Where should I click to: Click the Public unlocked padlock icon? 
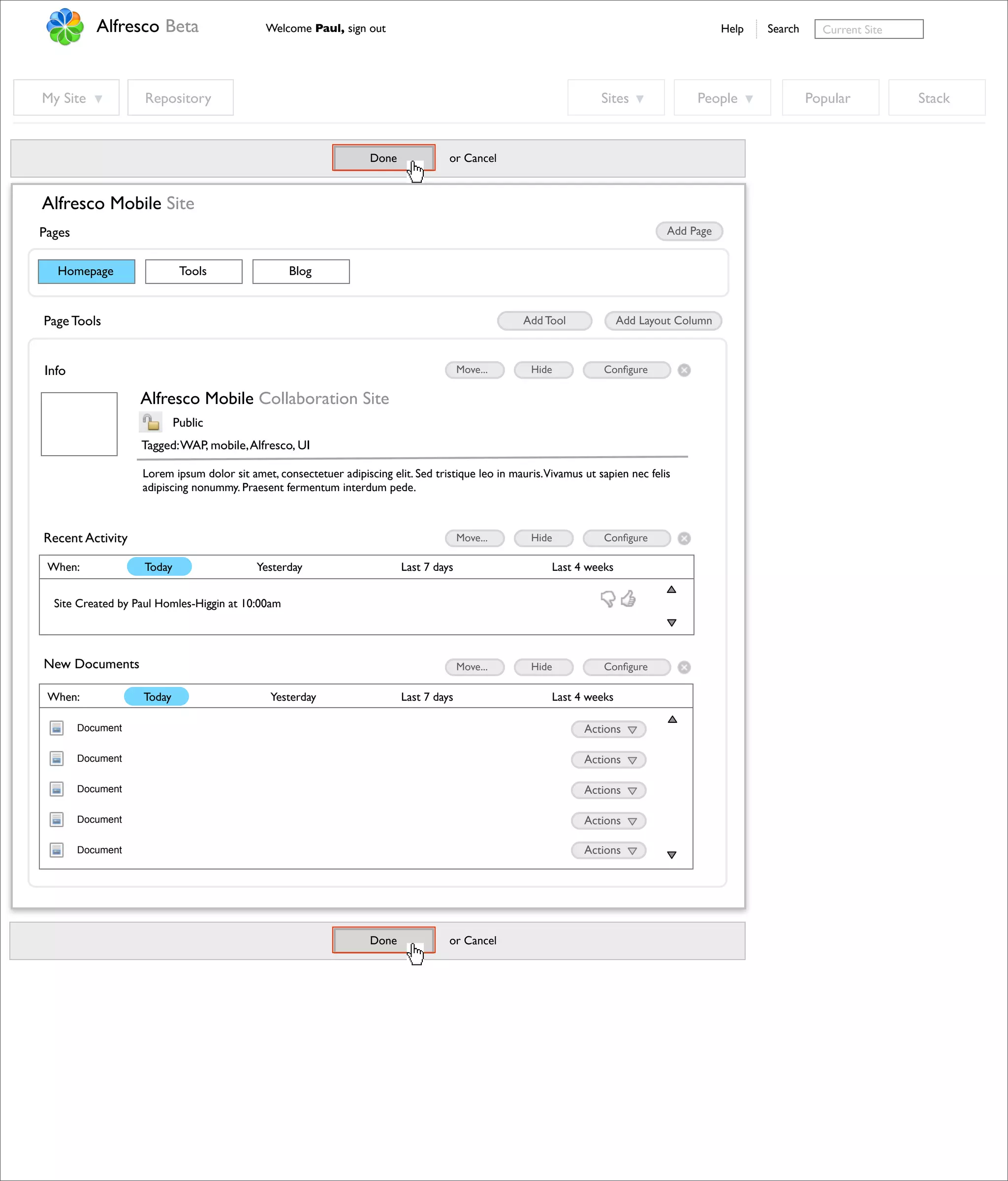pos(151,422)
